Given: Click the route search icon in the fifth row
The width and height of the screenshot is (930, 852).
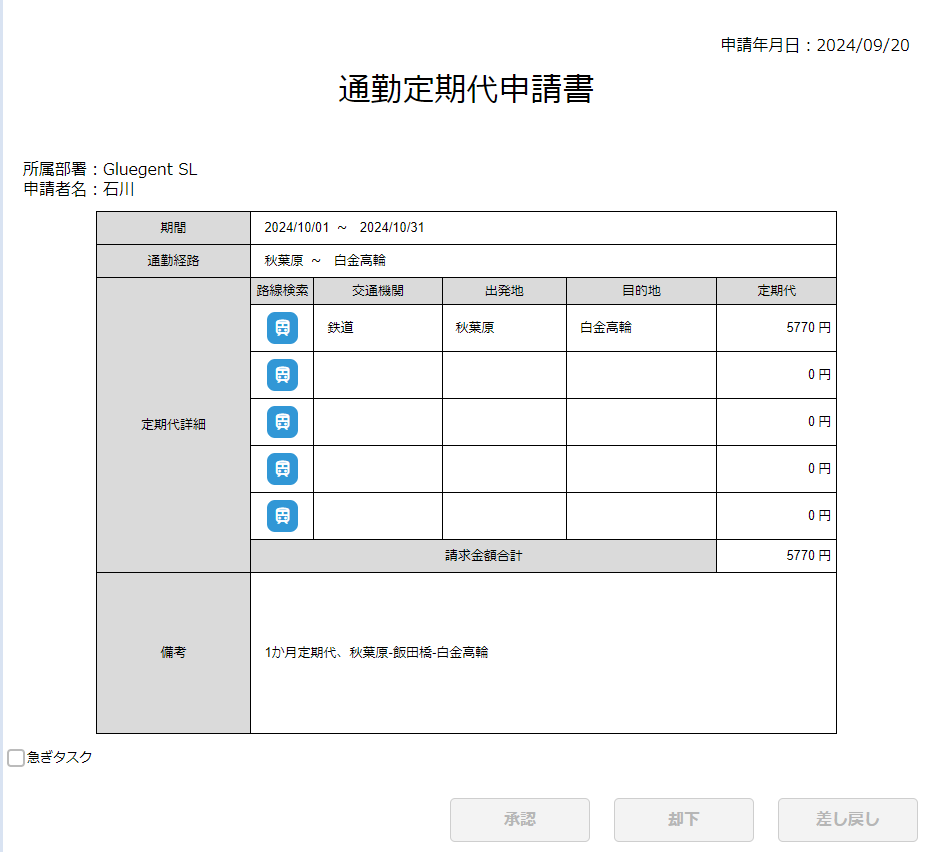Looking at the screenshot, I should 282,515.
